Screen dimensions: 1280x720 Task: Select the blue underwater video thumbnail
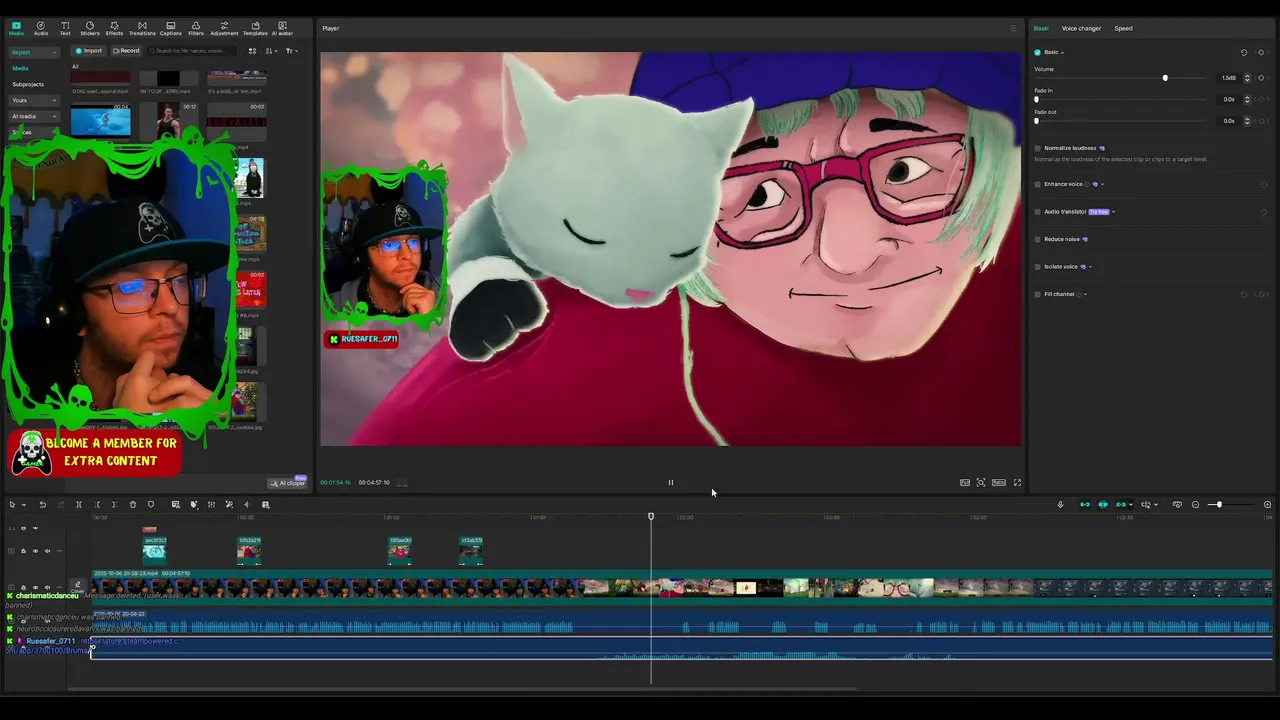point(101,120)
